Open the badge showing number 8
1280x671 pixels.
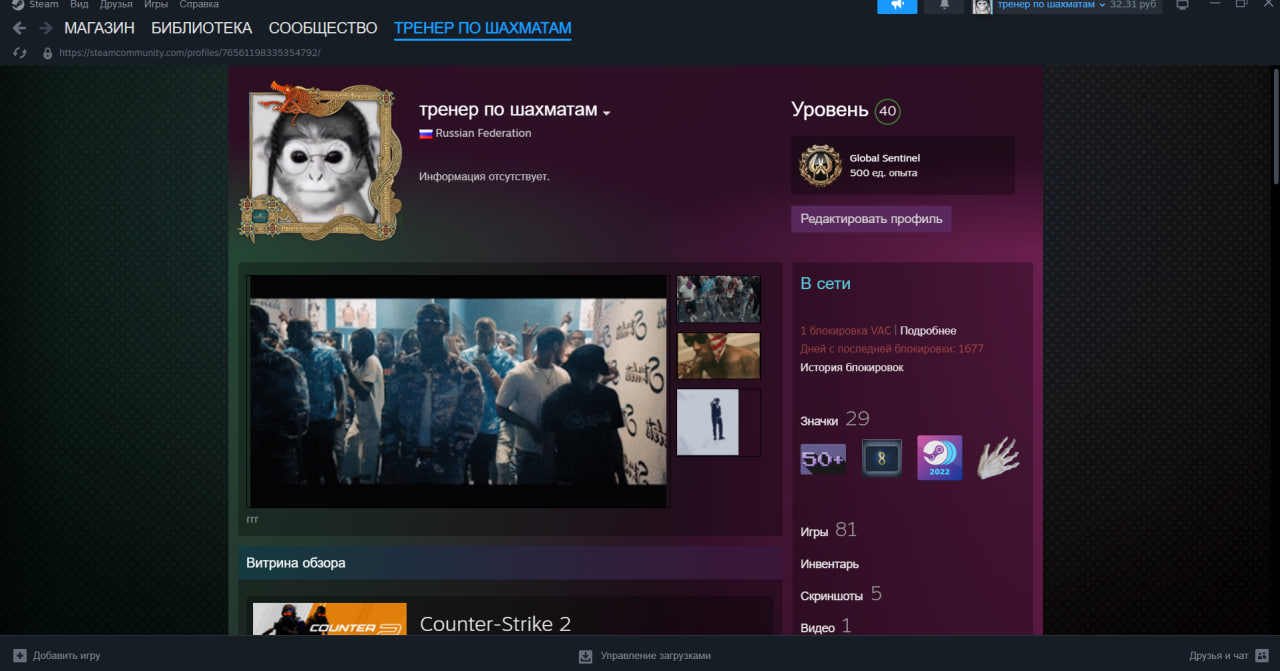pos(881,458)
